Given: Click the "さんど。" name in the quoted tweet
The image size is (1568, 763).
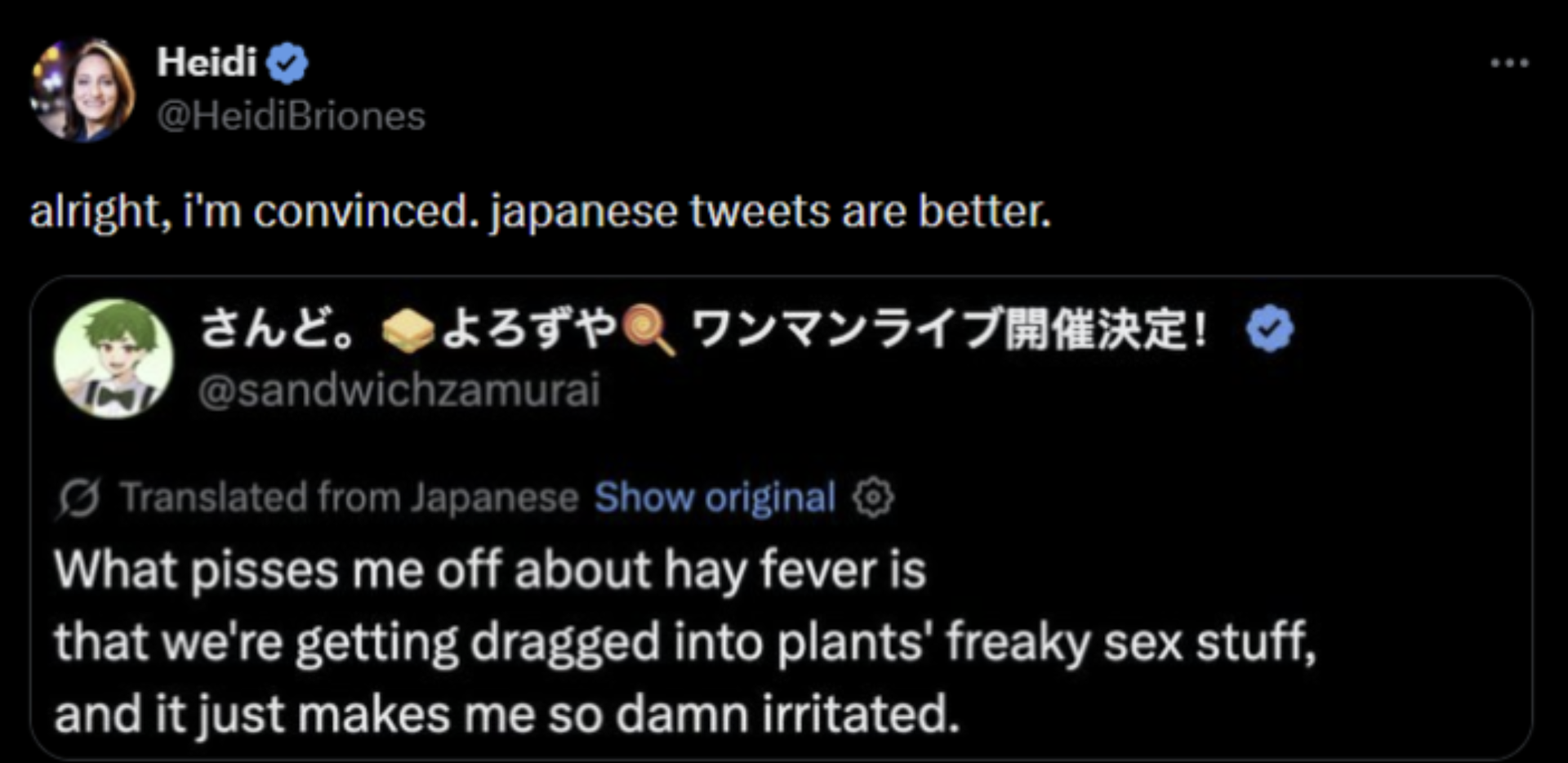Looking at the screenshot, I should (x=276, y=330).
